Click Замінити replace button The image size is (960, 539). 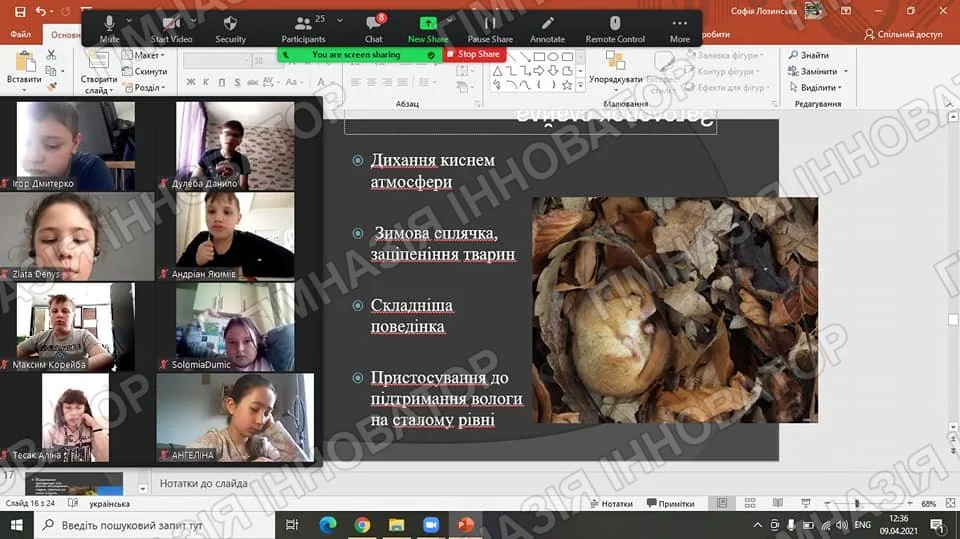(x=818, y=71)
